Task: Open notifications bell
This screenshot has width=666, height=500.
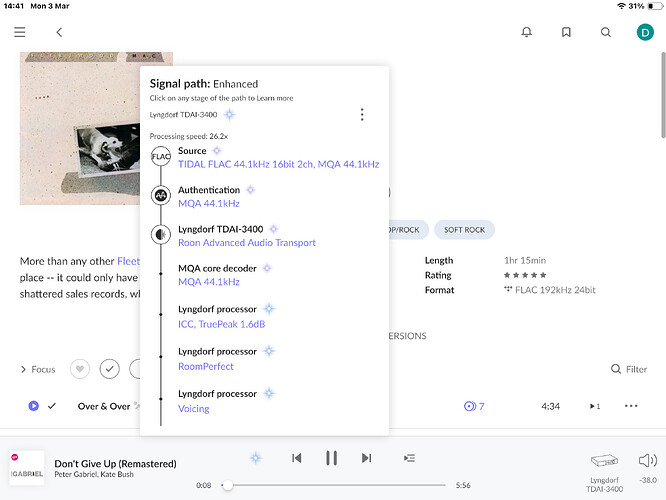Action: [527, 32]
